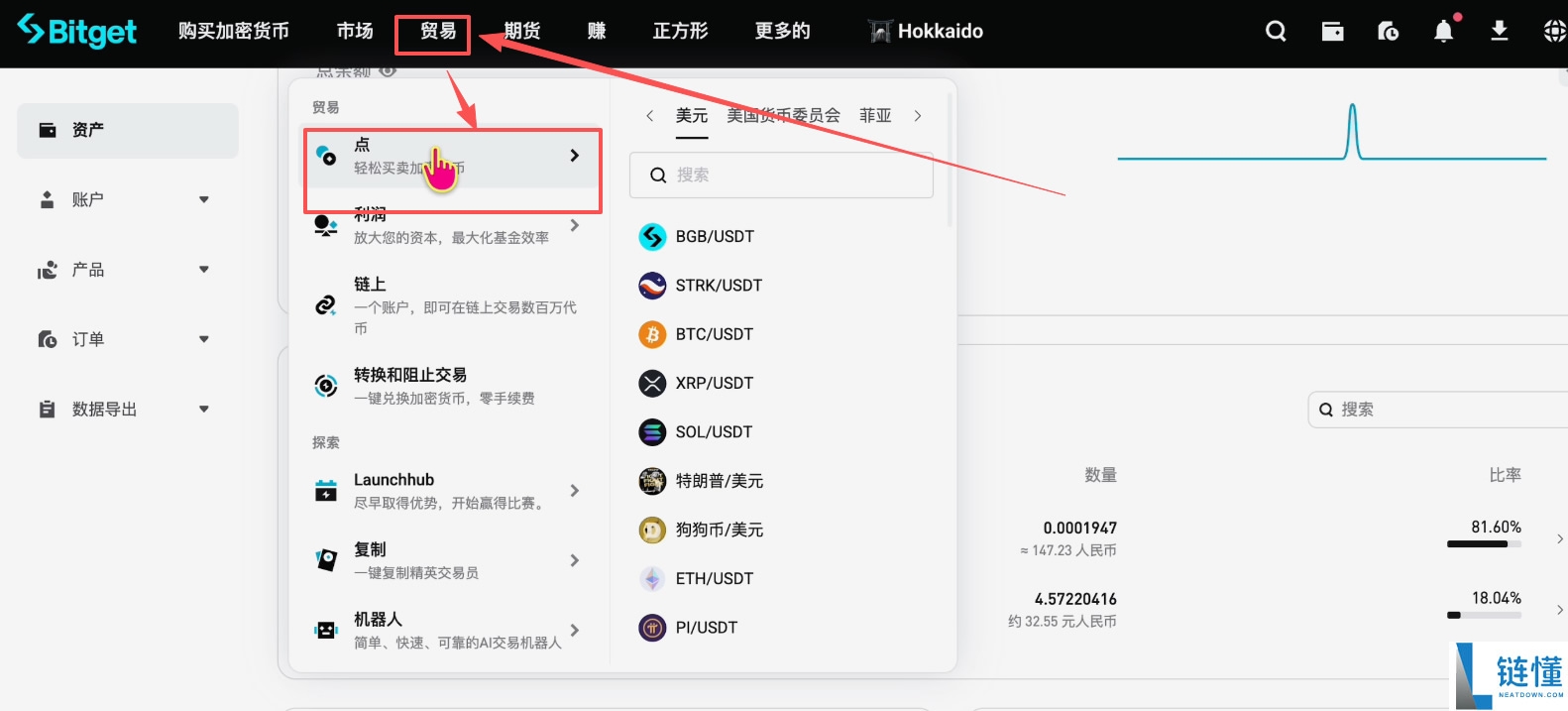Click the 转换 convert icon
Screen dimensions: 1568x711
pyautogui.click(x=326, y=386)
